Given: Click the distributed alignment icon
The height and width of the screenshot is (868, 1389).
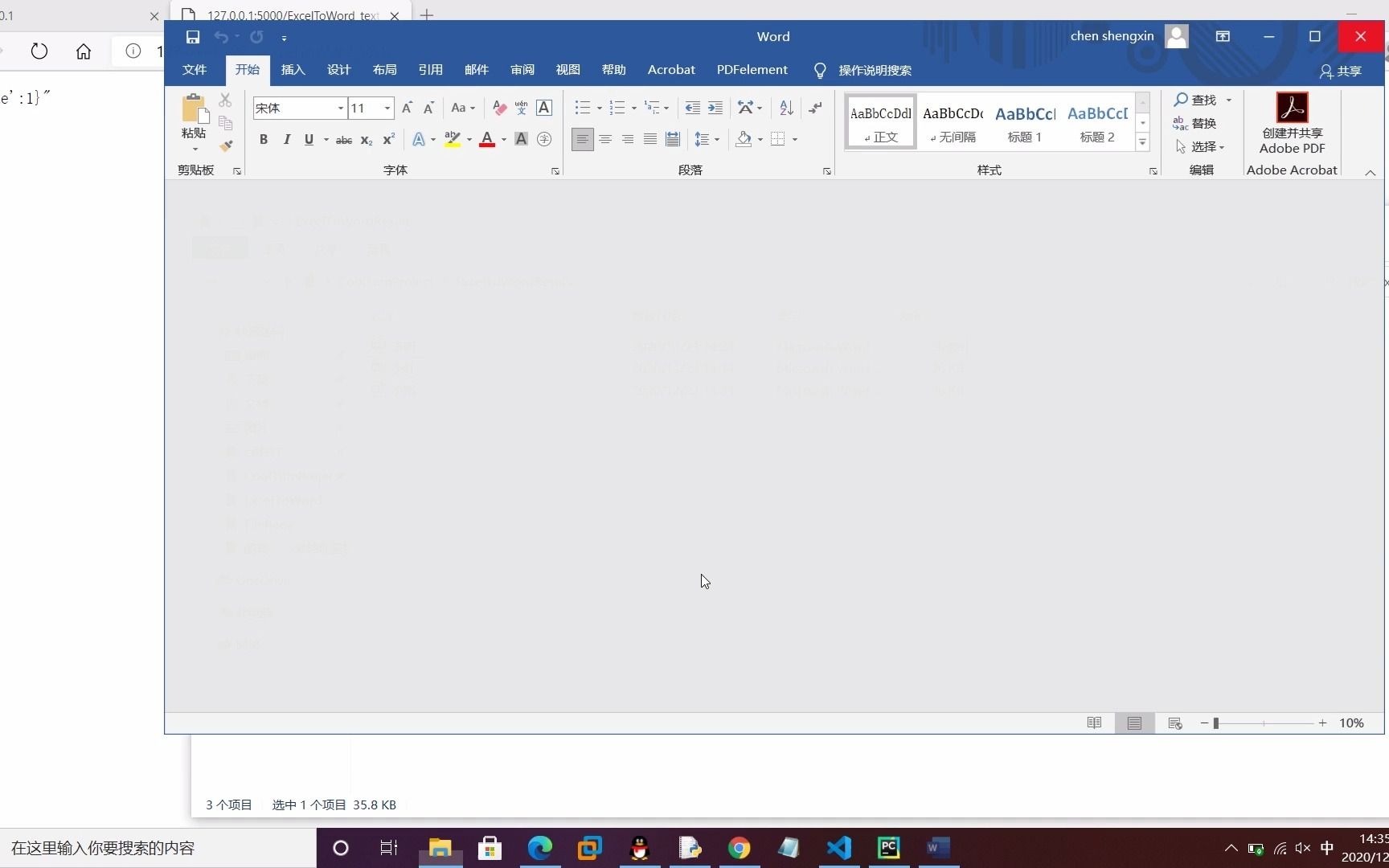Looking at the screenshot, I should coord(673,140).
